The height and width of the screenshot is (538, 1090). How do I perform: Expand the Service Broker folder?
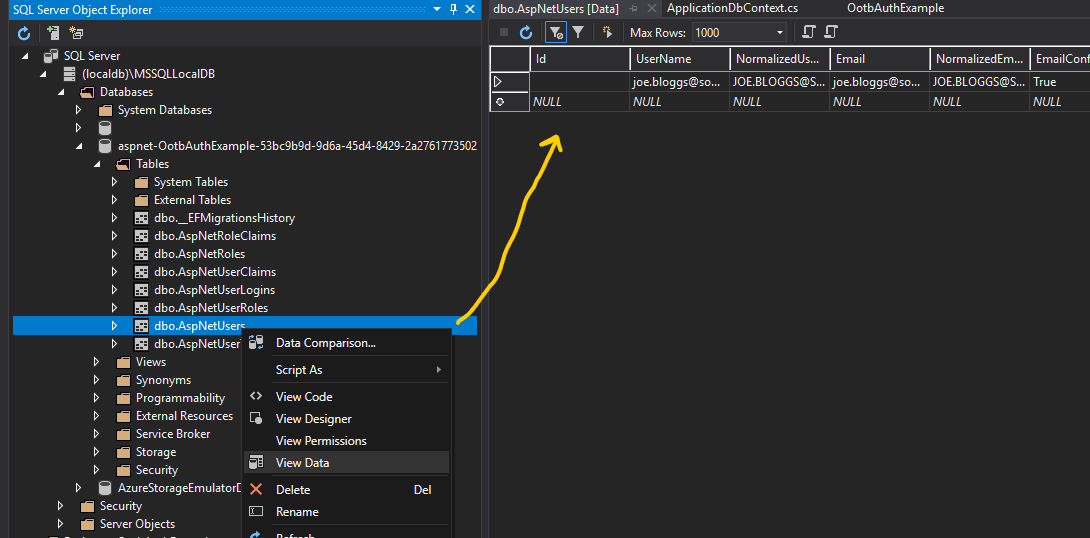coord(97,434)
